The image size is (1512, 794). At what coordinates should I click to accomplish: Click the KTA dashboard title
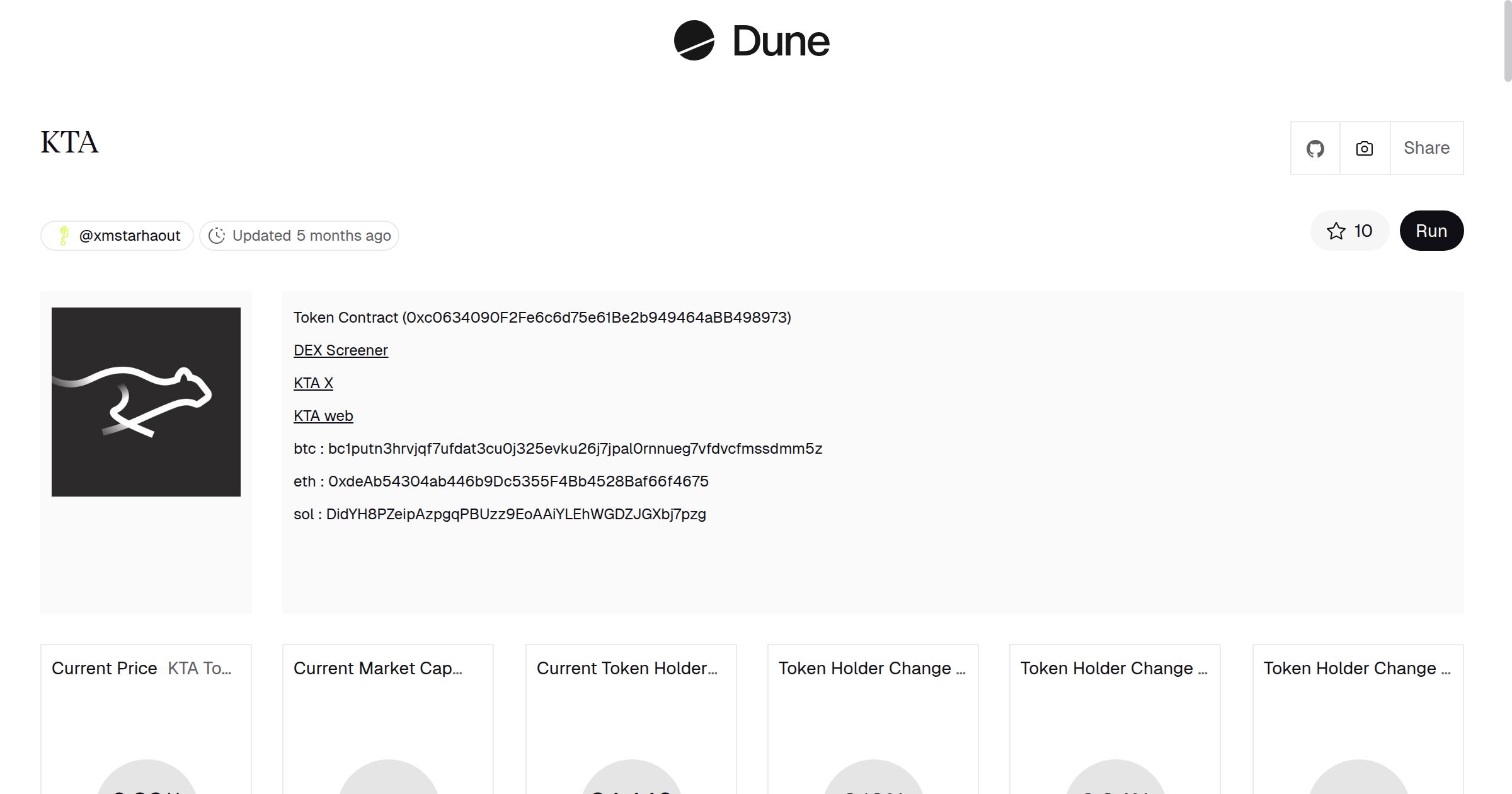tap(69, 142)
